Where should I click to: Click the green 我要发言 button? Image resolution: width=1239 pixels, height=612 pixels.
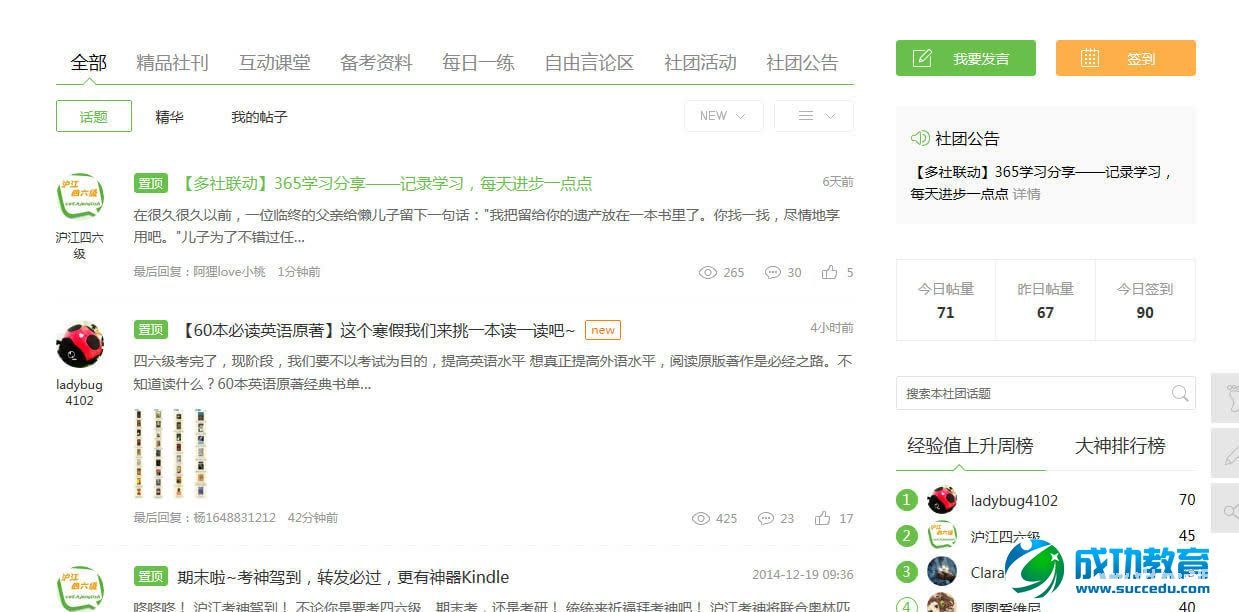point(965,59)
